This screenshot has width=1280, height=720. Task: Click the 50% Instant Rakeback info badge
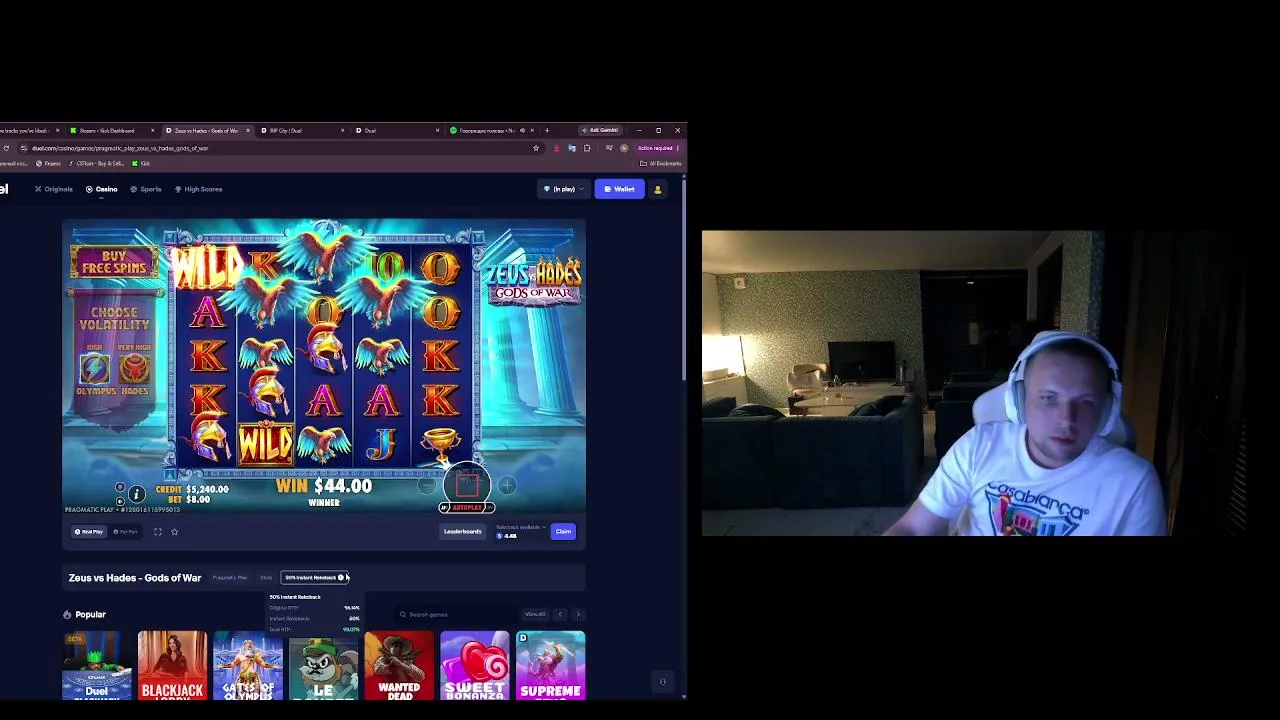point(314,578)
